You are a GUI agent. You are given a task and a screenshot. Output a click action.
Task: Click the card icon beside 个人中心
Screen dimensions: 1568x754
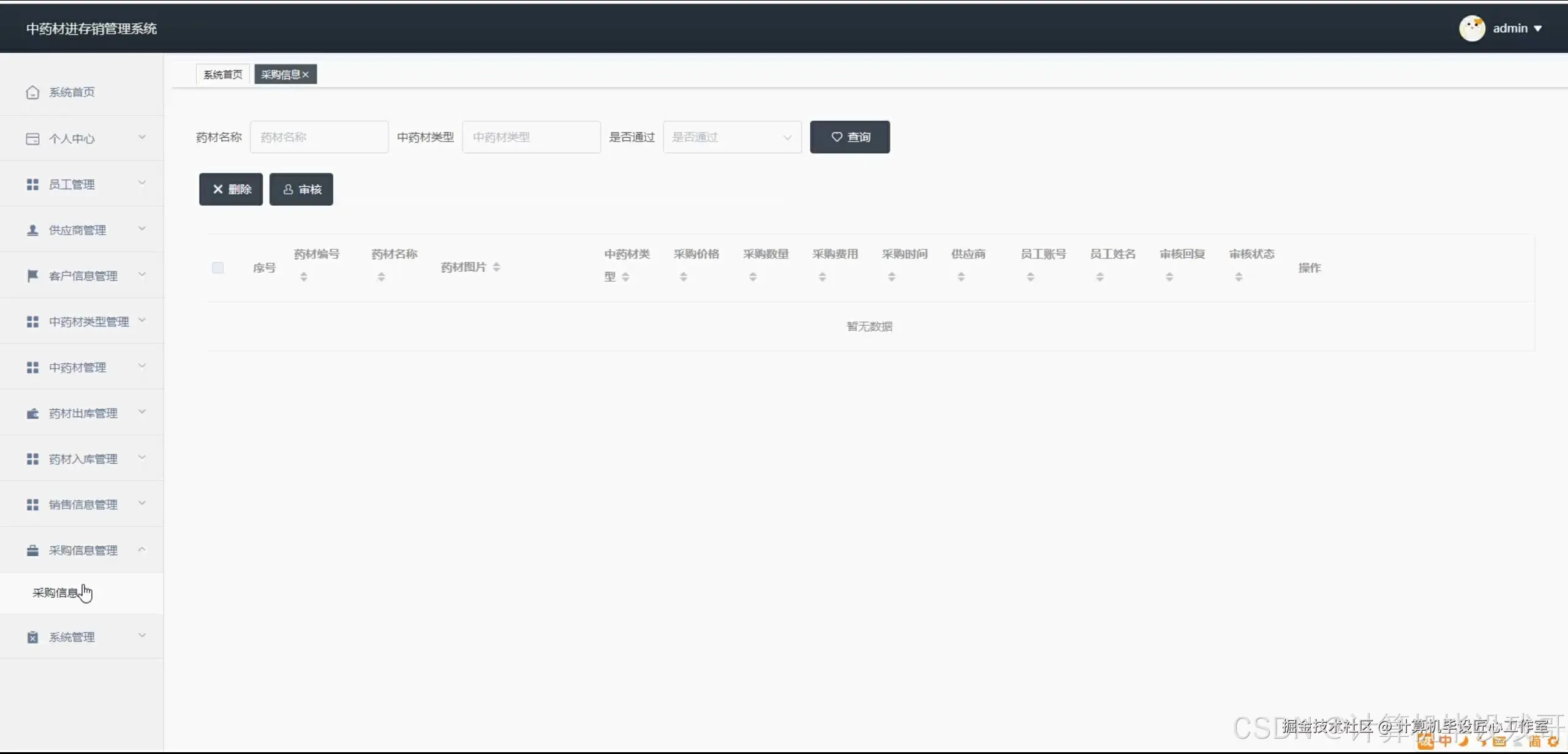point(32,139)
